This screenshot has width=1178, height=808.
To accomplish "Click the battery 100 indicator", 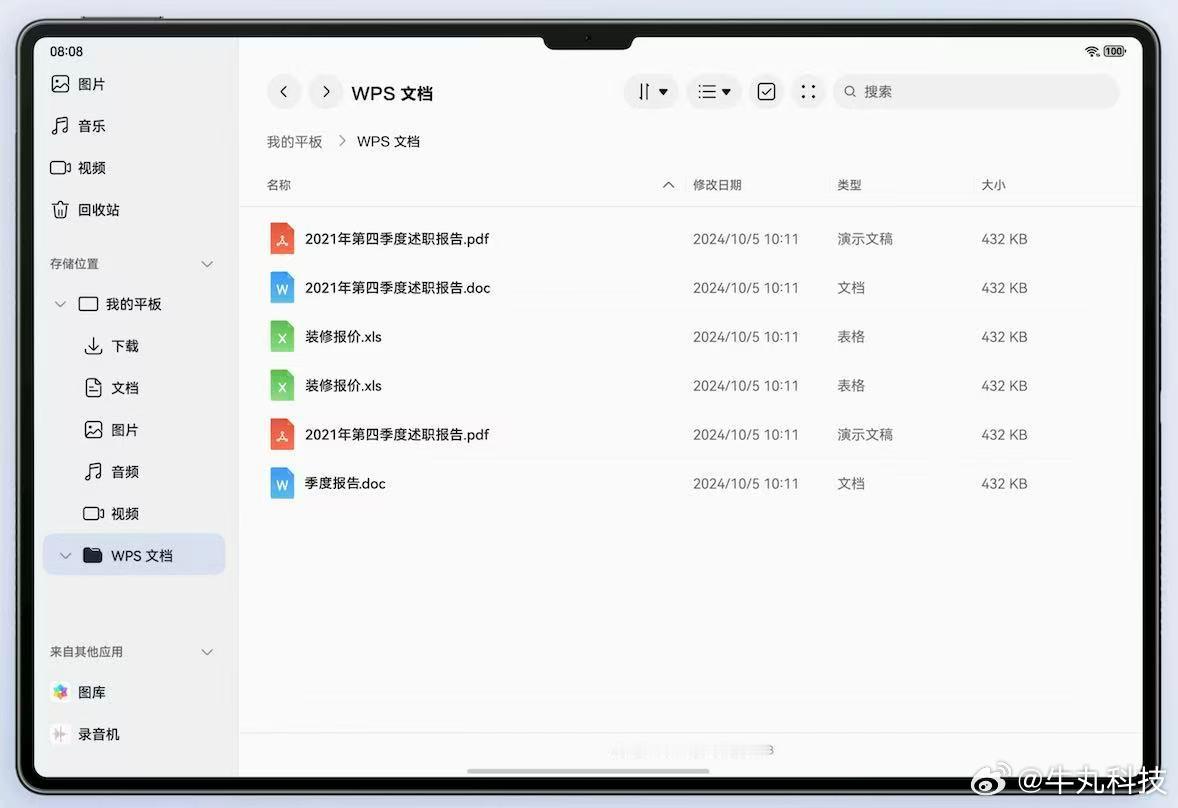I will [1114, 51].
